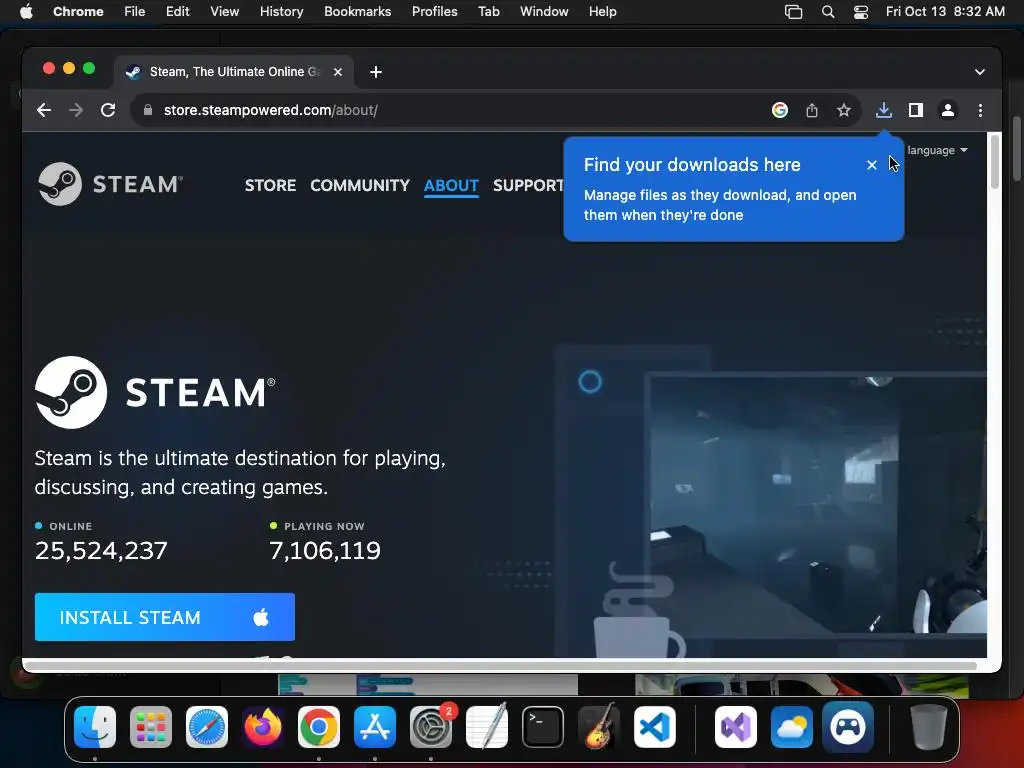Close the Steam browser tab
The image size is (1024, 768).
(x=338, y=72)
